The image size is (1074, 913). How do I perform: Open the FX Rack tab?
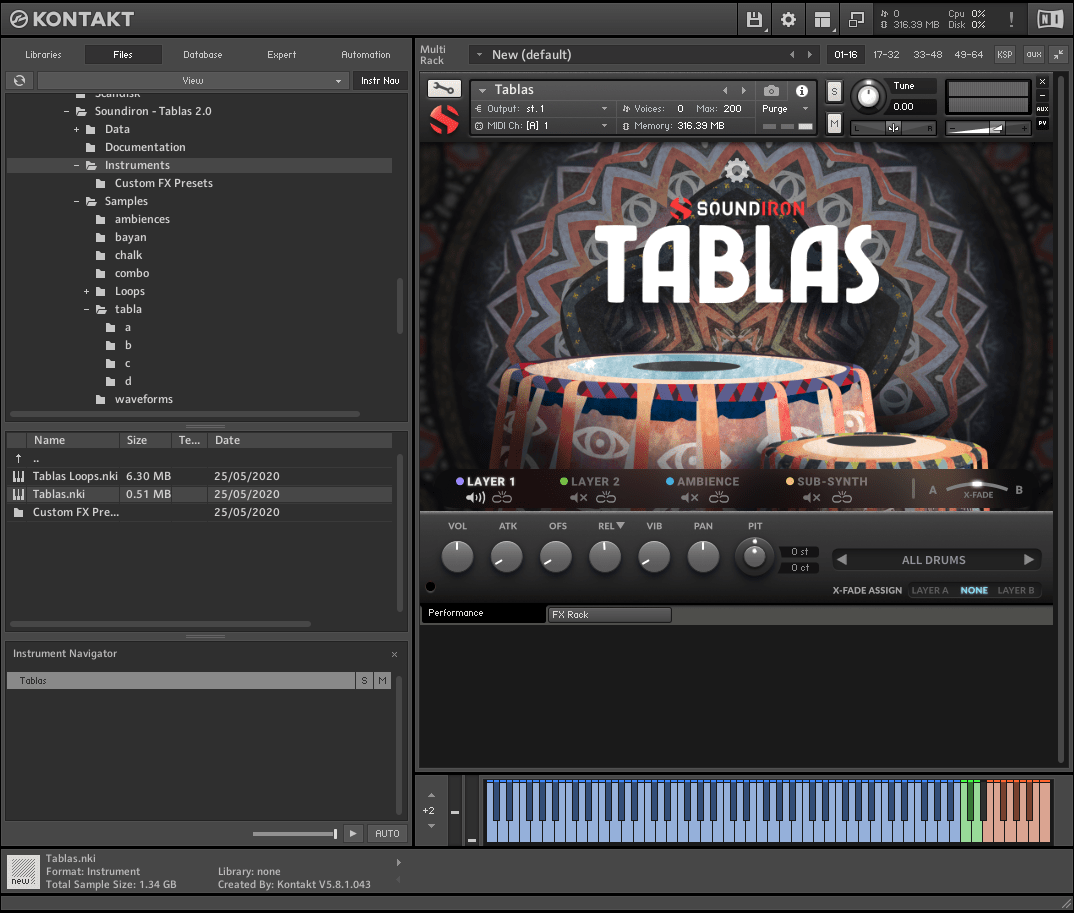609,615
